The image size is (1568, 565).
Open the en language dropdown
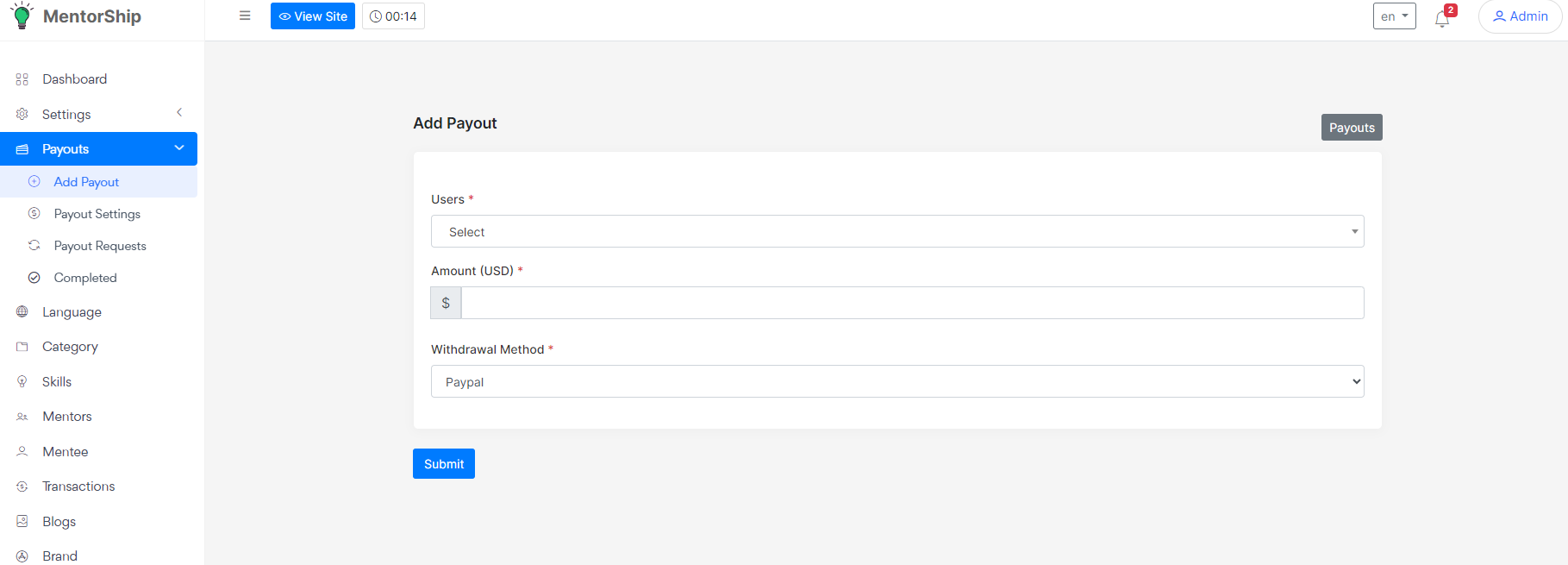click(x=1394, y=16)
